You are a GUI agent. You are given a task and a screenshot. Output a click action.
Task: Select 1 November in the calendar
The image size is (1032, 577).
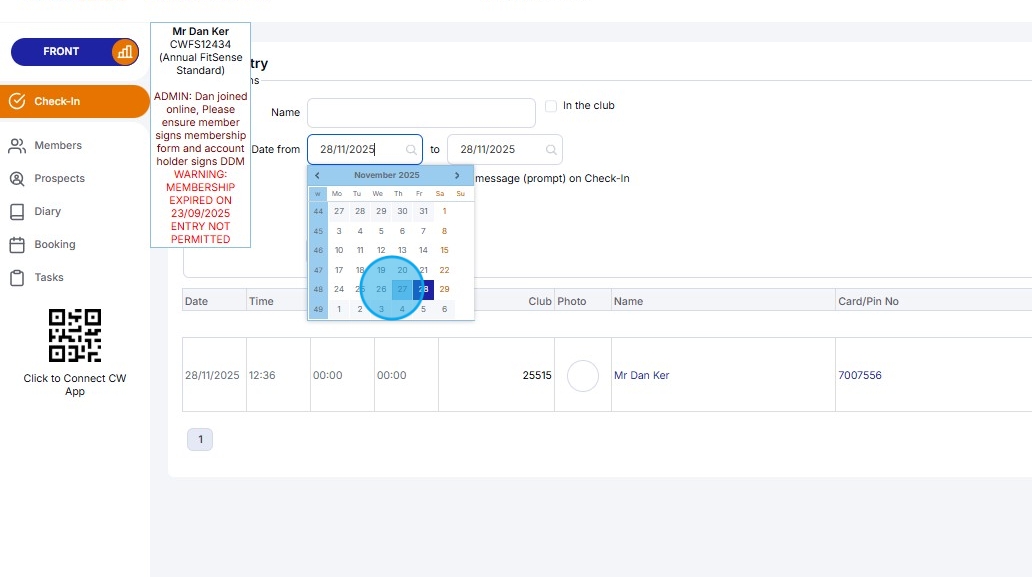point(444,211)
